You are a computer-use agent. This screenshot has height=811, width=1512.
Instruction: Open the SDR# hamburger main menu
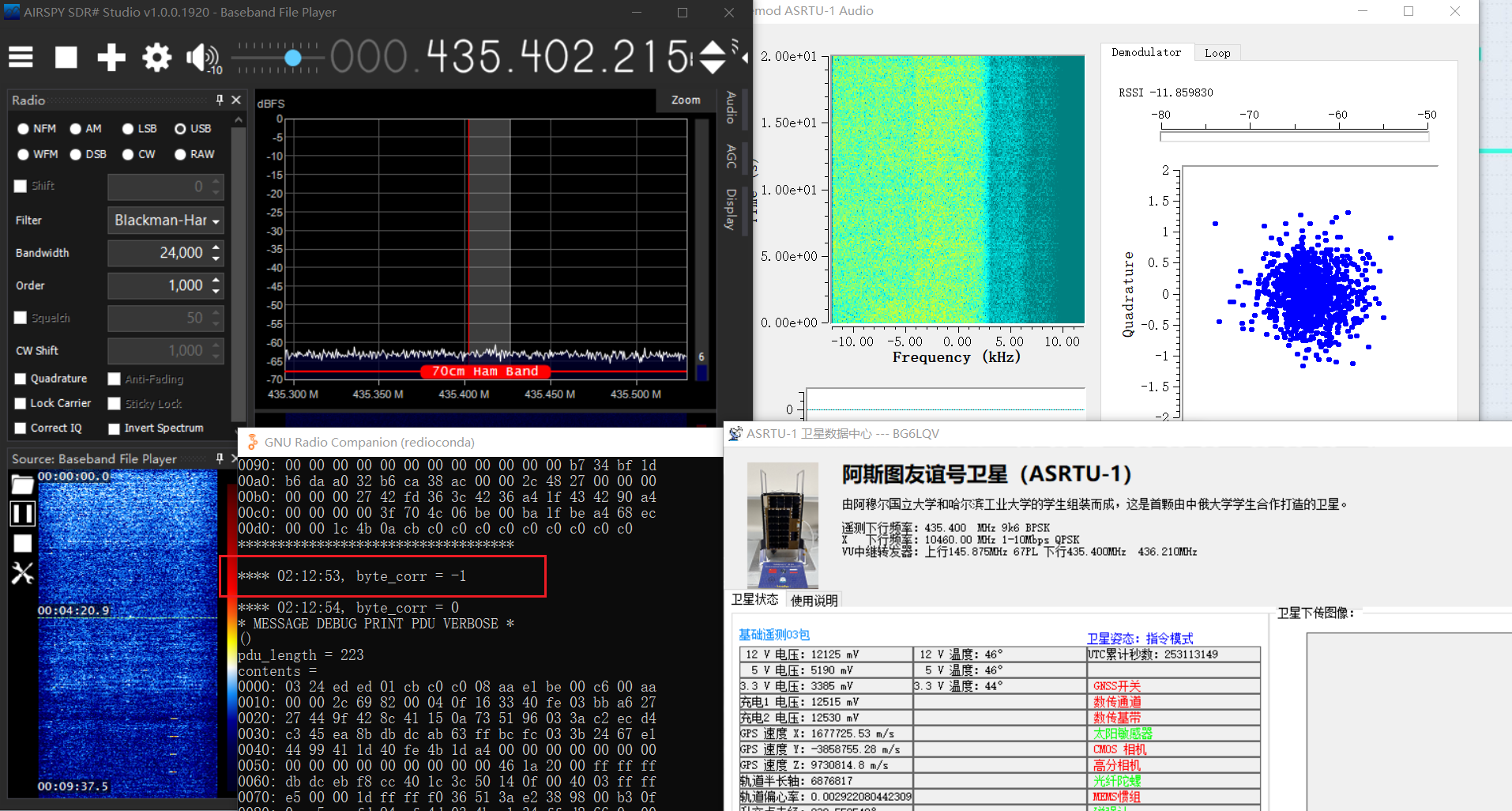[21, 57]
